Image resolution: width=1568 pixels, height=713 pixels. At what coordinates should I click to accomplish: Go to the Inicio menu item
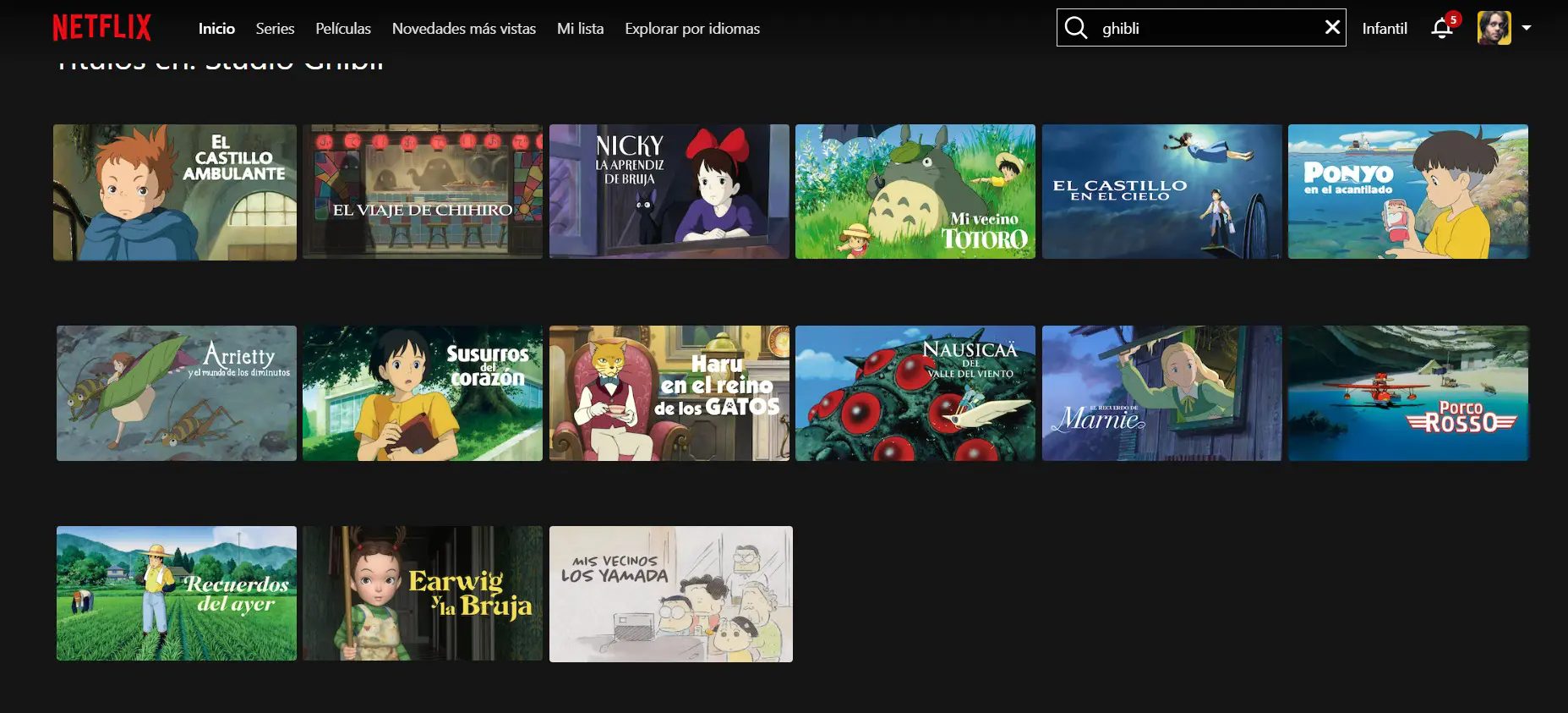point(216,29)
